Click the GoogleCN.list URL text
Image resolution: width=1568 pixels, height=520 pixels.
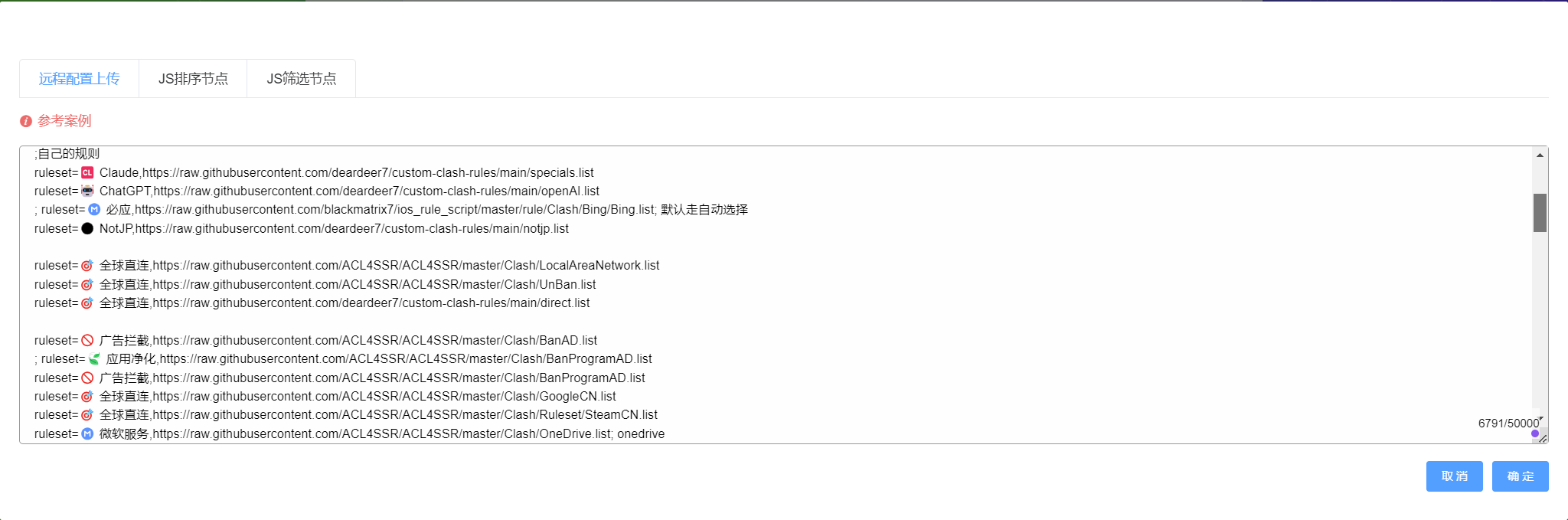[384, 397]
